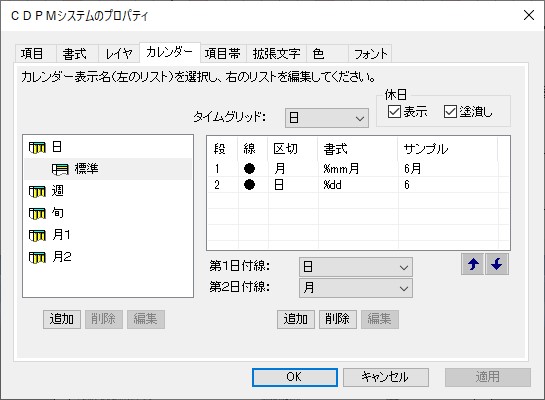Click the calendar icon beside 週
Viewport: 545px width, 400px height.
(x=37, y=191)
